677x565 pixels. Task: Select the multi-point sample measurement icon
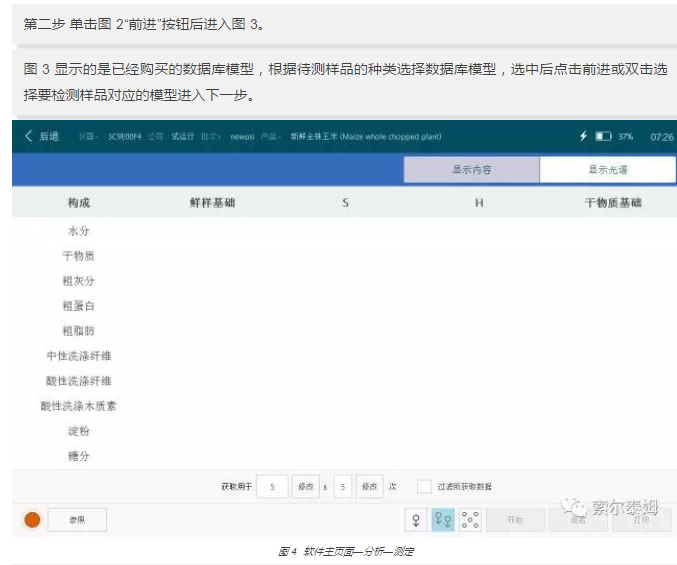471,520
